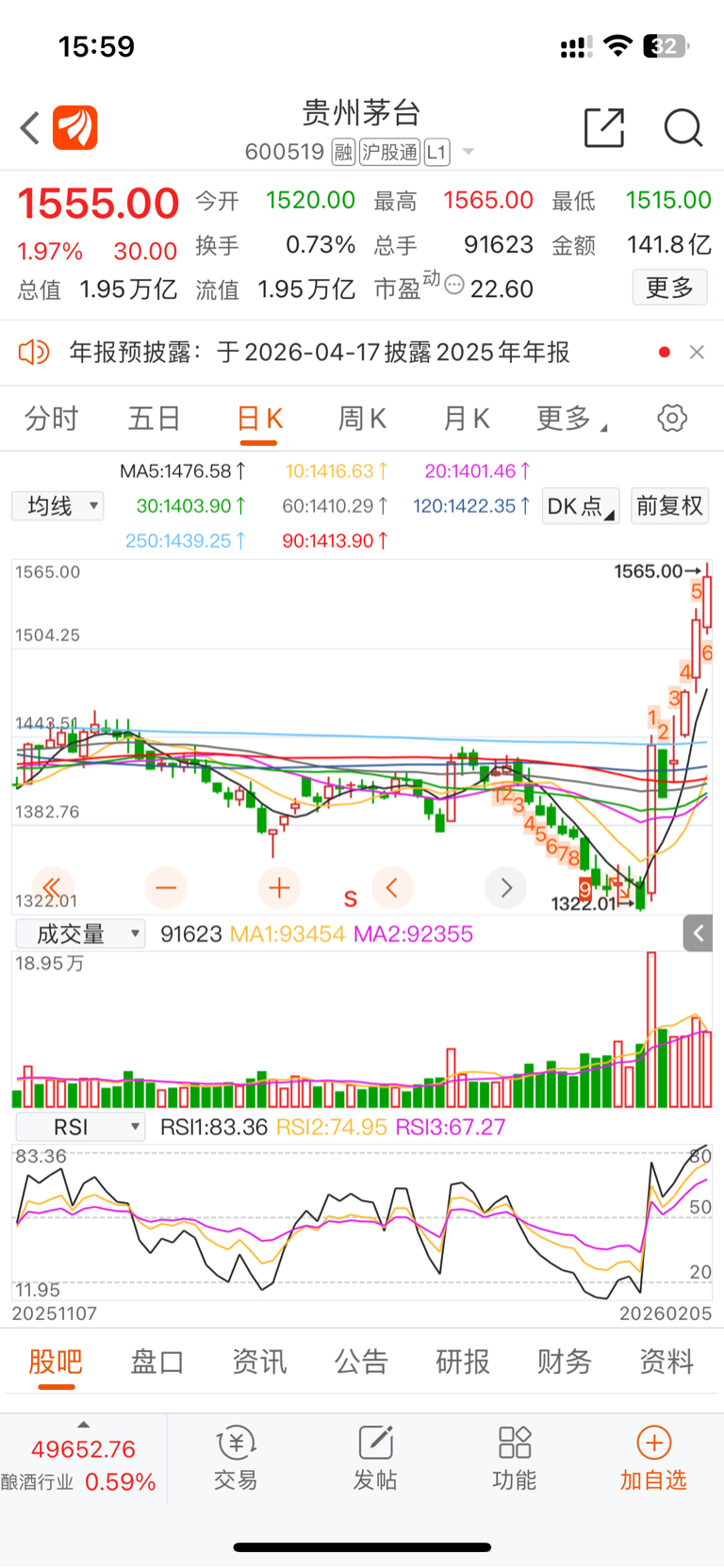
Task: Expand the stock code dropdown triangle
Action: pyautogui.click(x=469, y=152)
